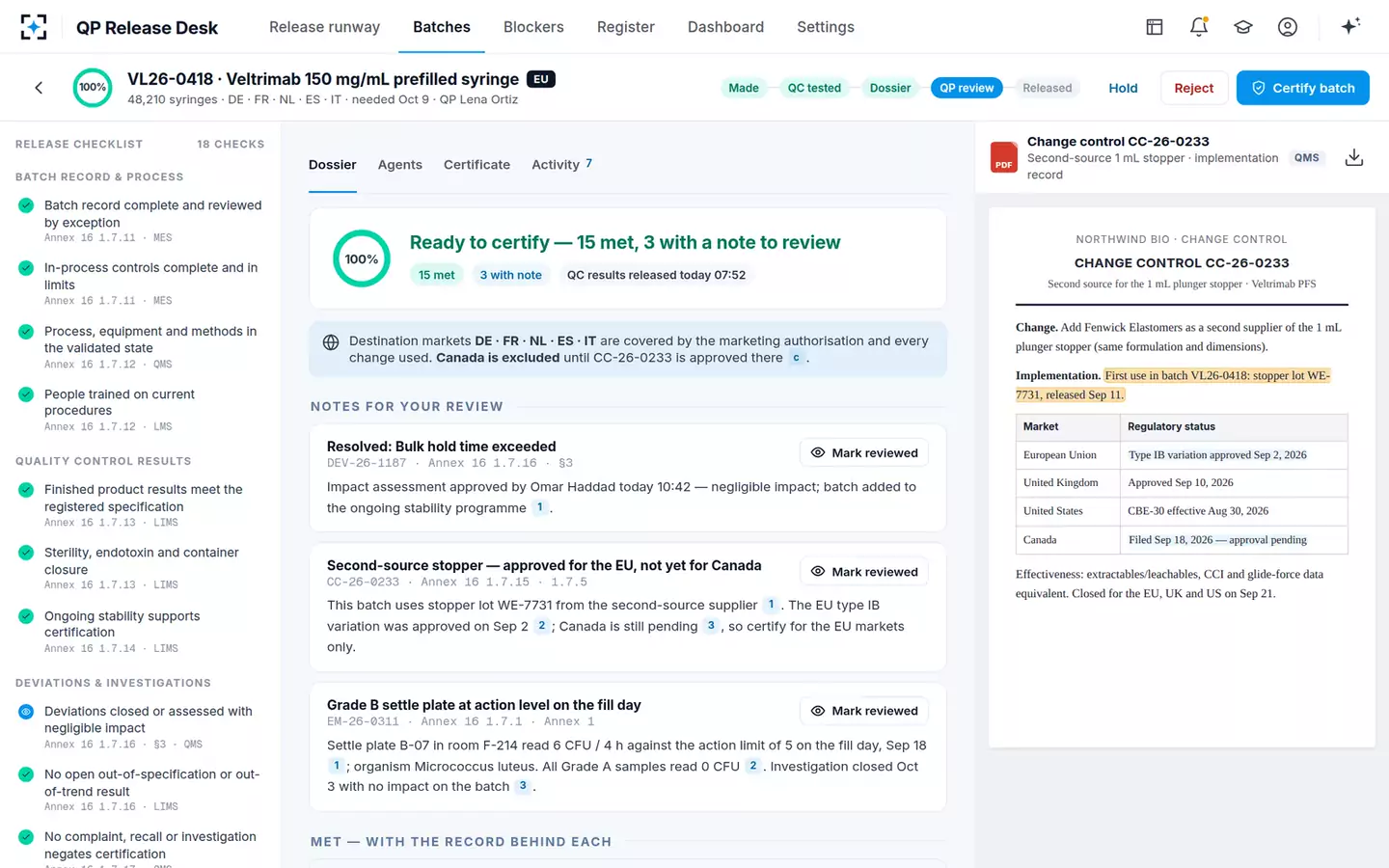Click the PDF file icon for CC-26-0233
1389x868 pixels.
[1004, 157]
